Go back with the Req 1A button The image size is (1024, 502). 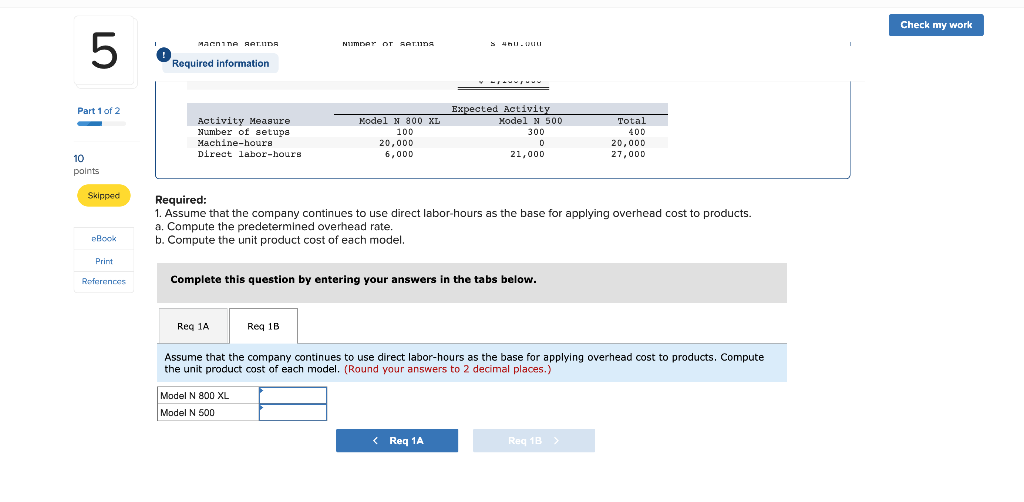(x=397, y=441)
